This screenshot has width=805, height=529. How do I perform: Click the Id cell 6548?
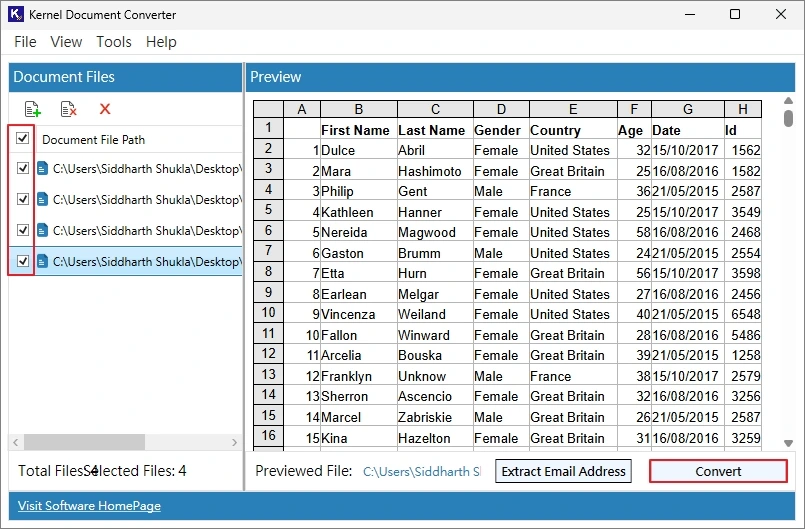tap(742, 314)
